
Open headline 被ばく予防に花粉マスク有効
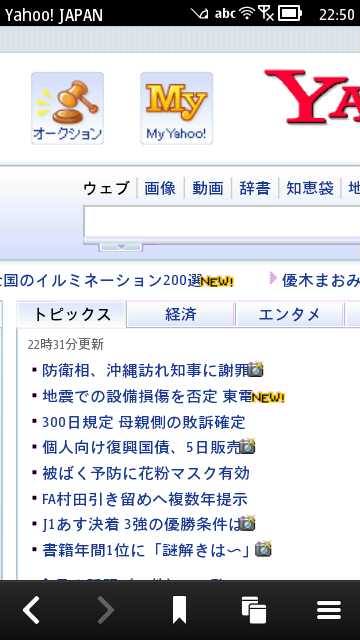click(146, 473)
